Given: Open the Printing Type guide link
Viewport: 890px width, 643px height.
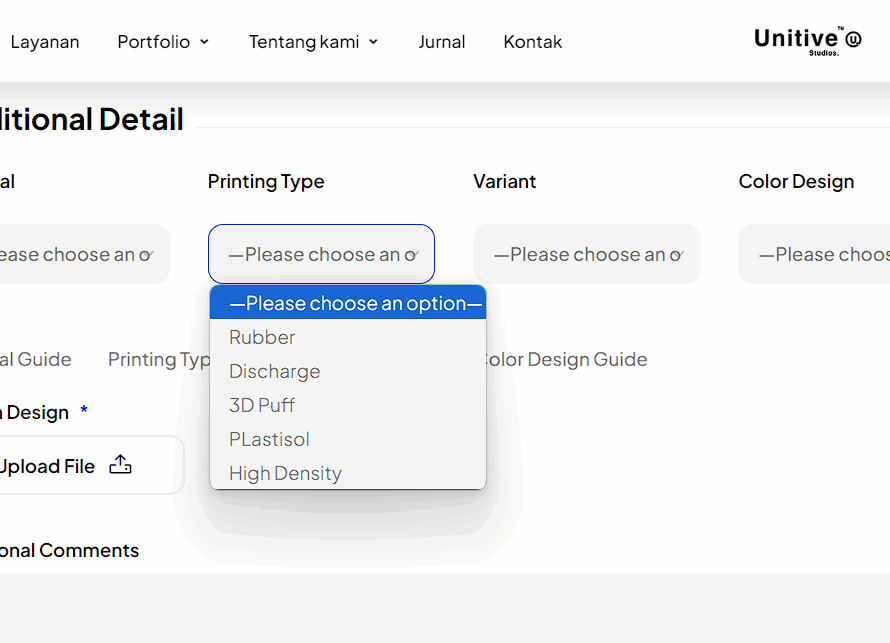Looking at the screenshot, I should 158,359.
